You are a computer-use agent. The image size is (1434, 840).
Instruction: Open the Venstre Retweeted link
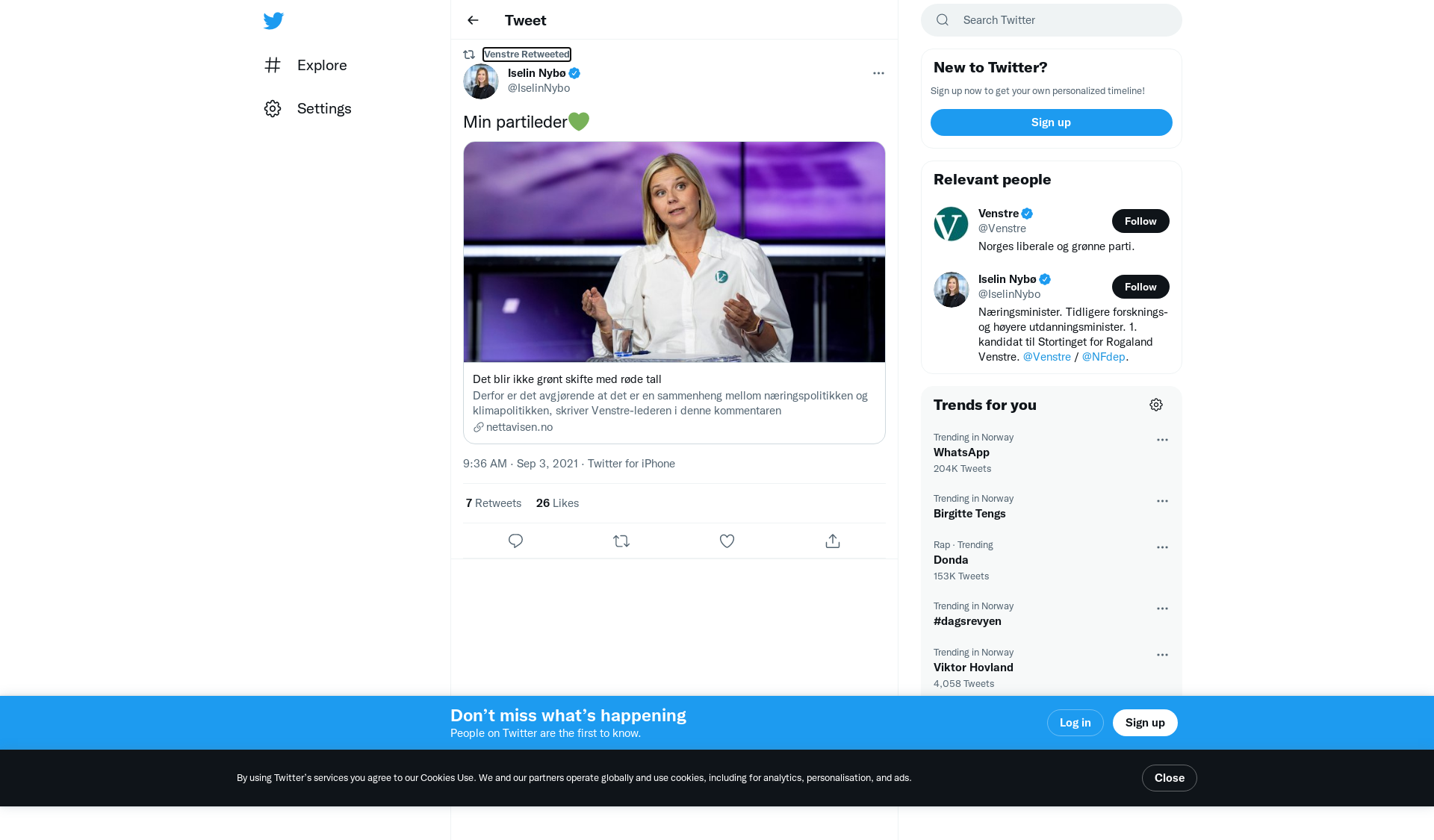pos(527,55)
